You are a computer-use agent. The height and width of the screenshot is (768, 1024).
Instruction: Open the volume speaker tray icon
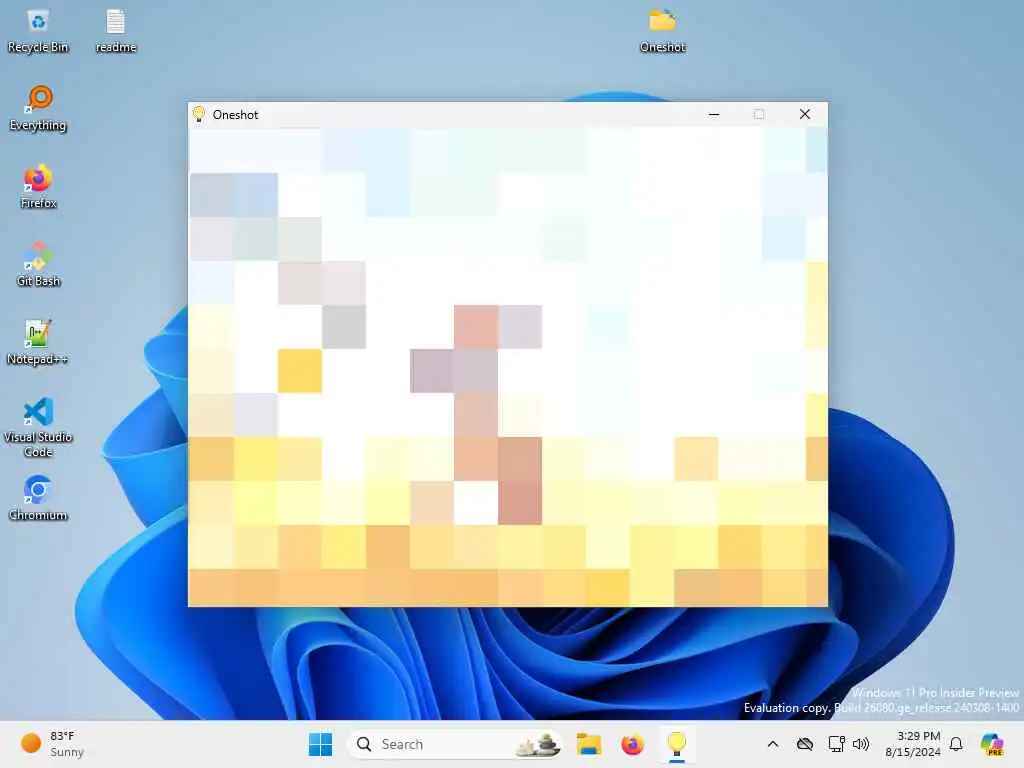pos(861,744)
